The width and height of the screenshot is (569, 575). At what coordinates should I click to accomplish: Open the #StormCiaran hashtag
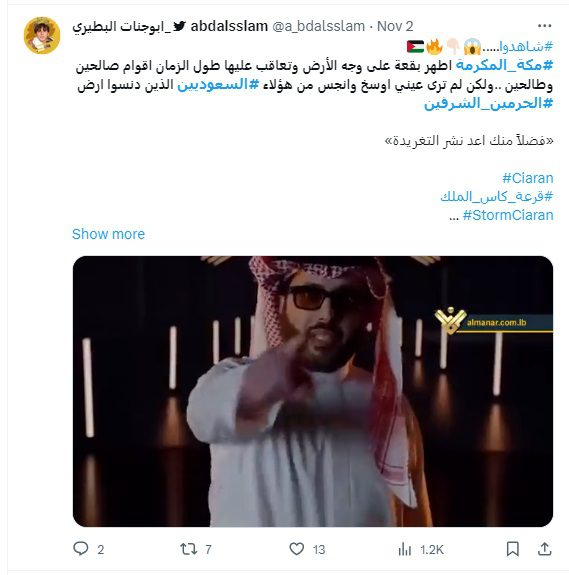(x=508, y=215)
